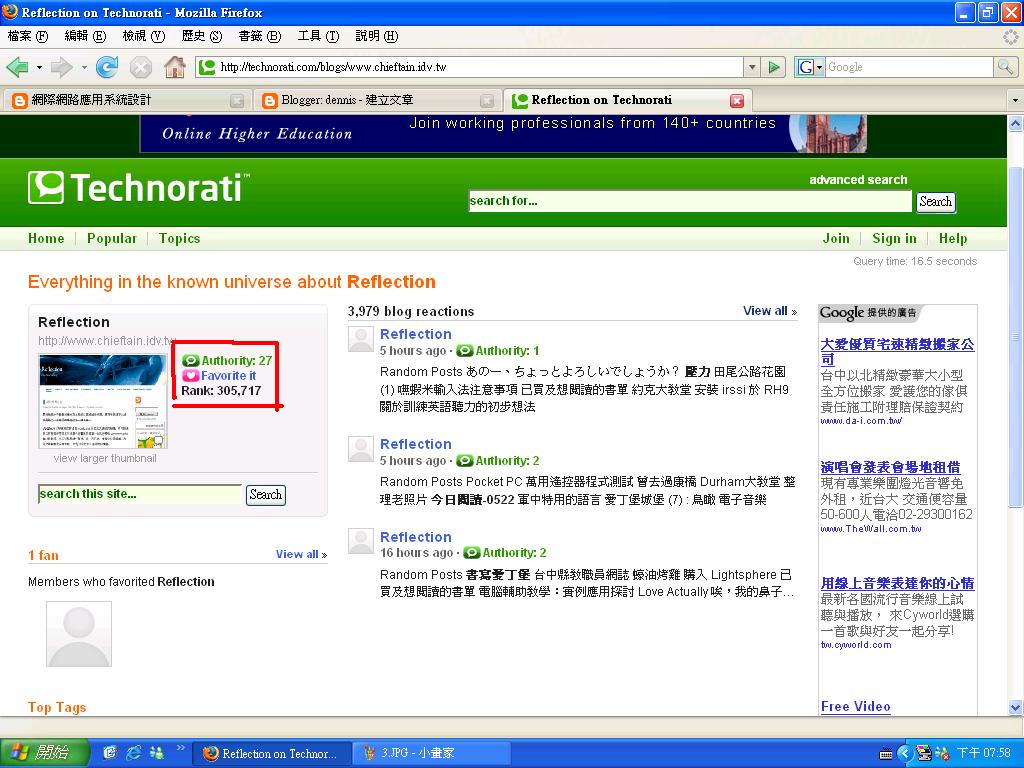
Task: Open the 演唱會發表會場地租借 ad link
Action: [x=891, y=467]
